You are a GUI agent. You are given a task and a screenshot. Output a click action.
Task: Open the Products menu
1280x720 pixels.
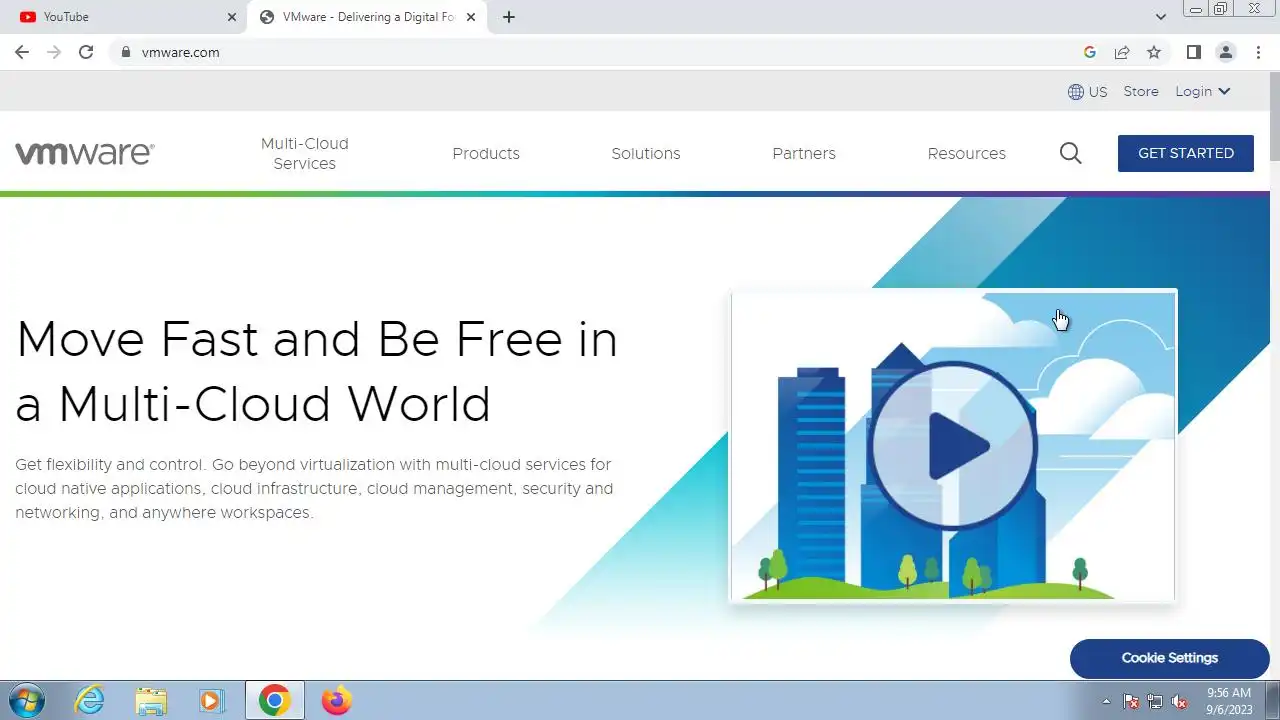486,153
